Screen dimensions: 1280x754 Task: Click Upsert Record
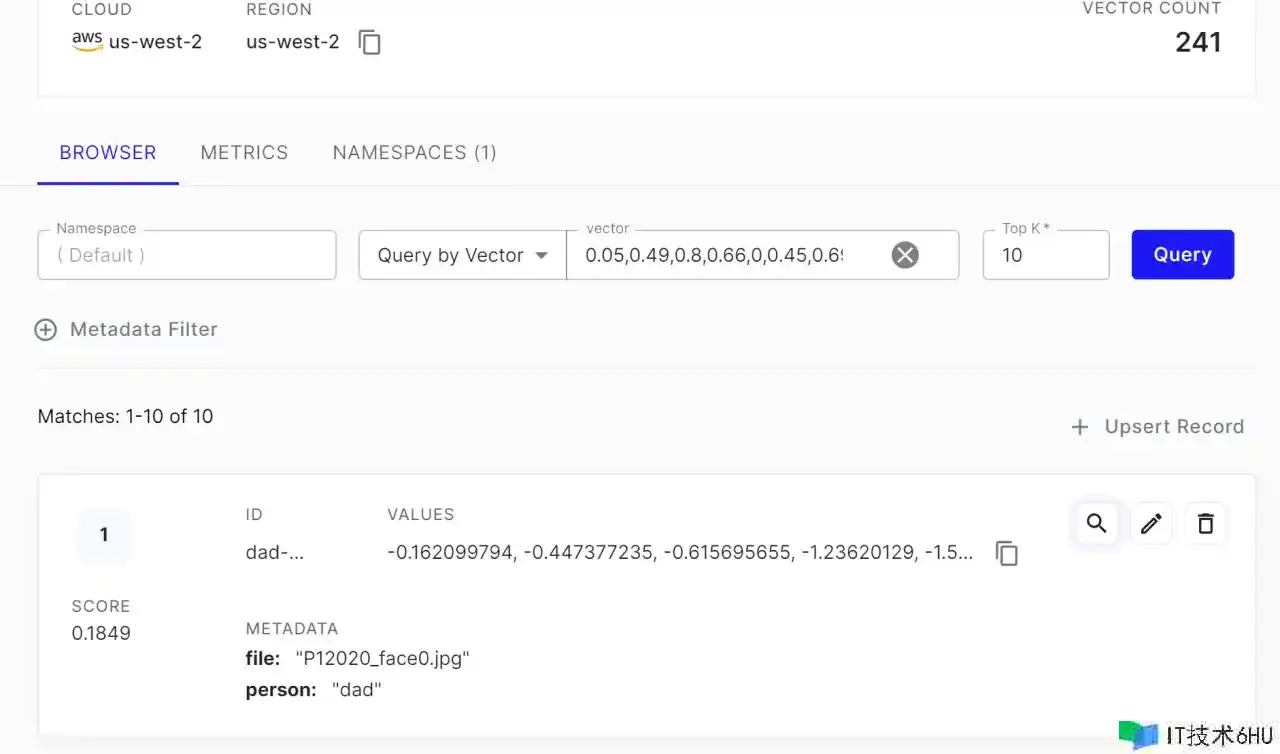pyautogui.click(x=1158, y=427)
